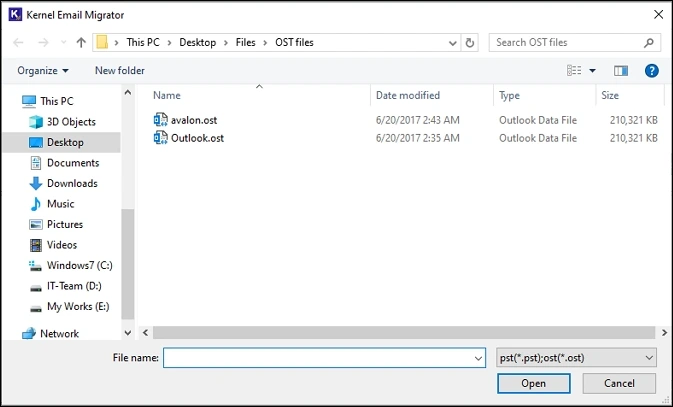Select Desktop in navigation pane
Screen dimensions: 673x407
[61, 143]
